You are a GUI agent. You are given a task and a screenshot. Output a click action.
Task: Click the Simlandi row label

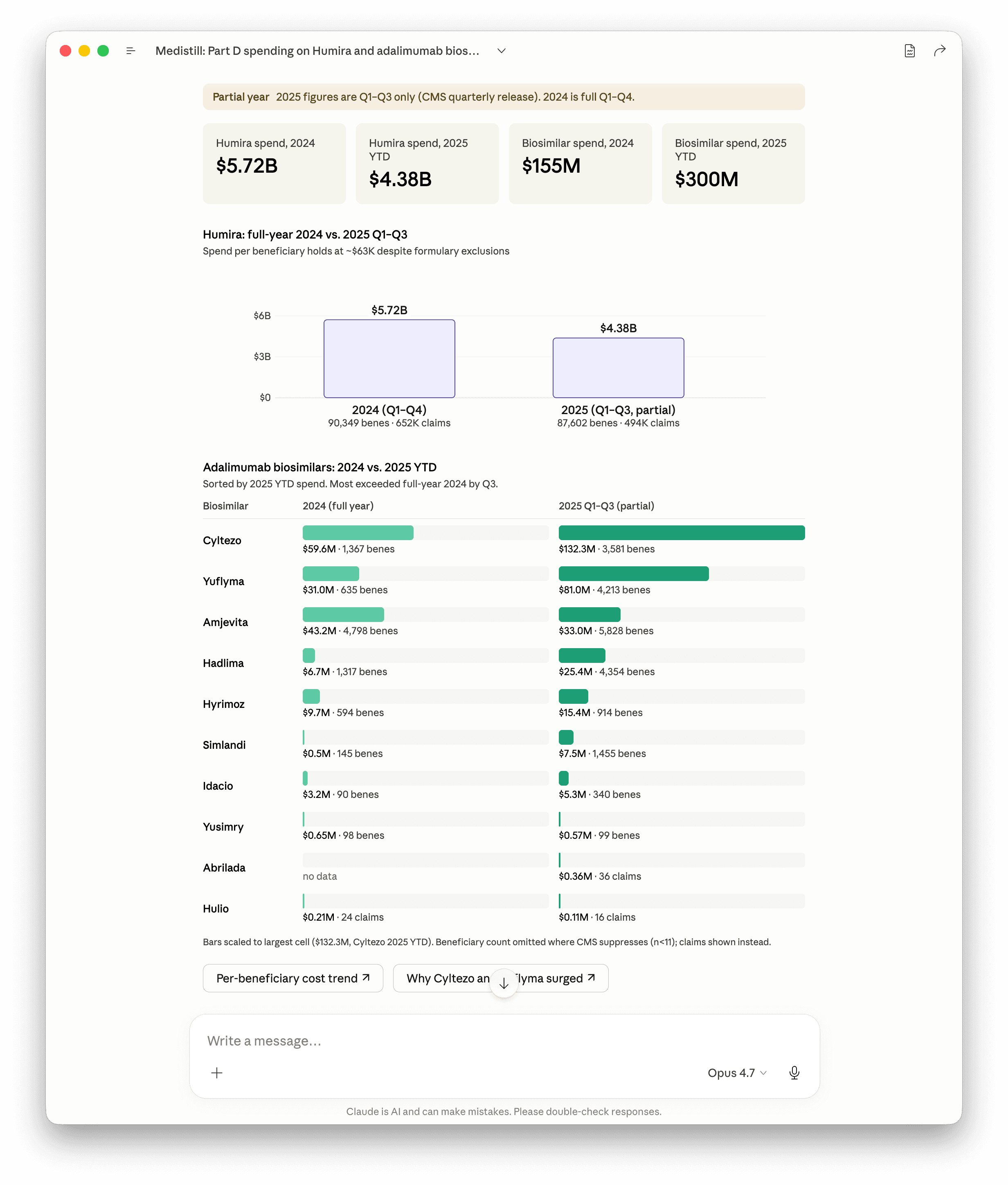(224, 745)
